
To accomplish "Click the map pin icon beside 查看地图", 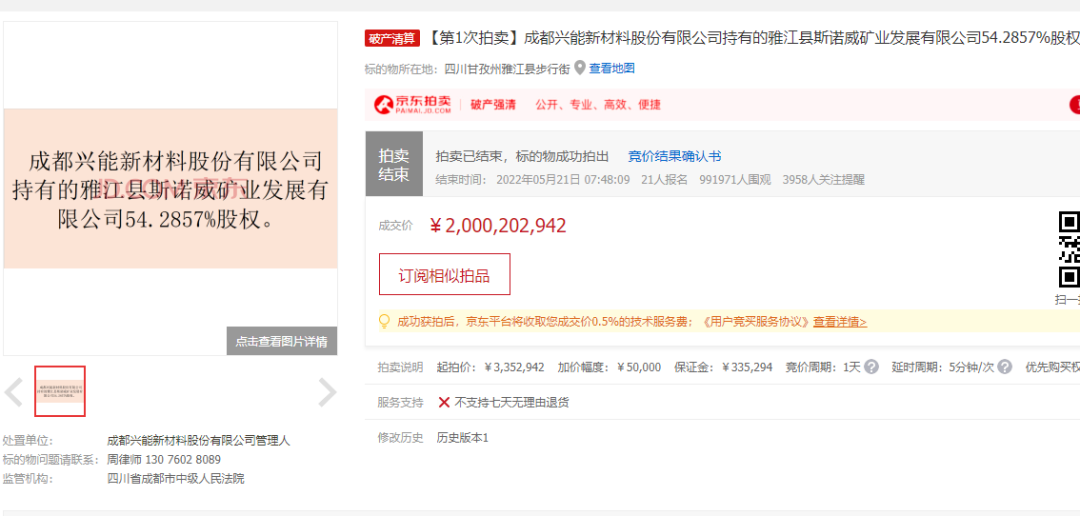I will pyautogui.click(x=580, y=68).
